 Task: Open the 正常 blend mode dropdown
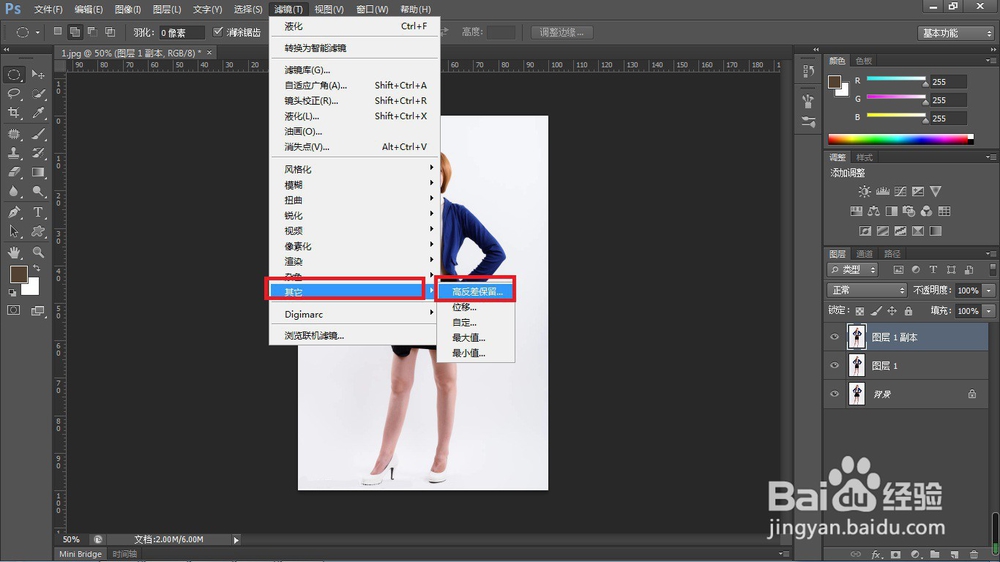pos(867,290)
